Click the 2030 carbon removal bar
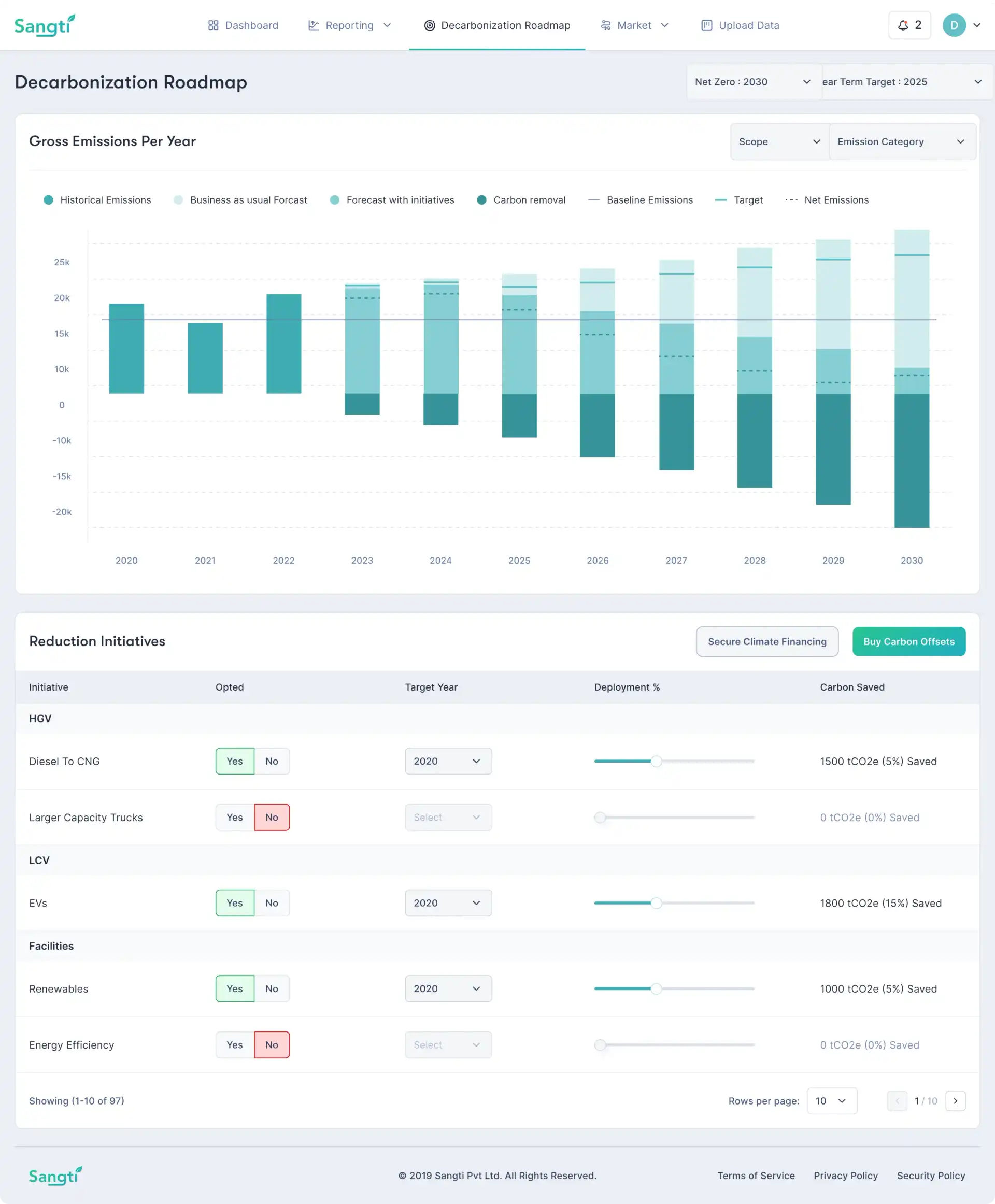The image size is (995, 1204). point(912,461)
